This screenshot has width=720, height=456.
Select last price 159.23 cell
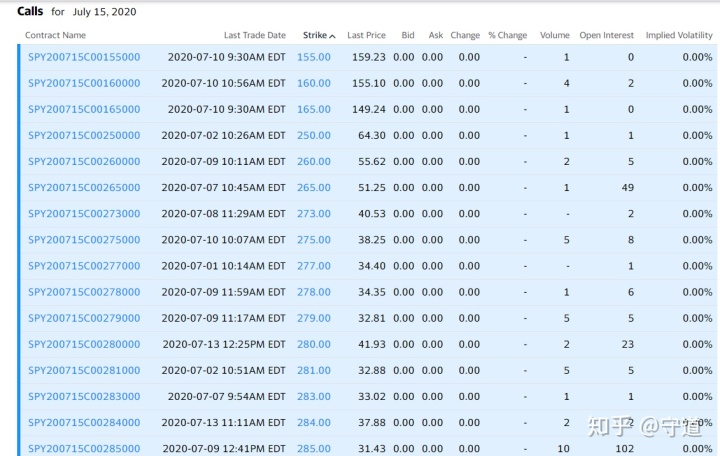369,57
